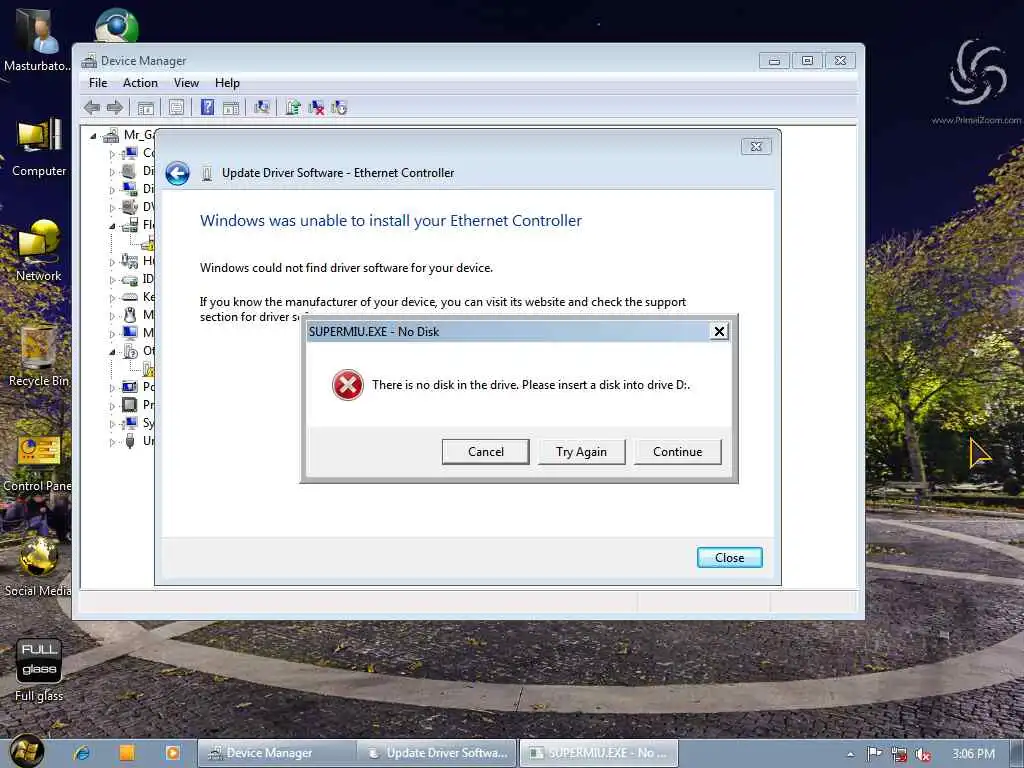This screenshot has height=768, width=1024.
Task: Open Properties from the Device Manager toolbar
Action: [x=176, y=108]
